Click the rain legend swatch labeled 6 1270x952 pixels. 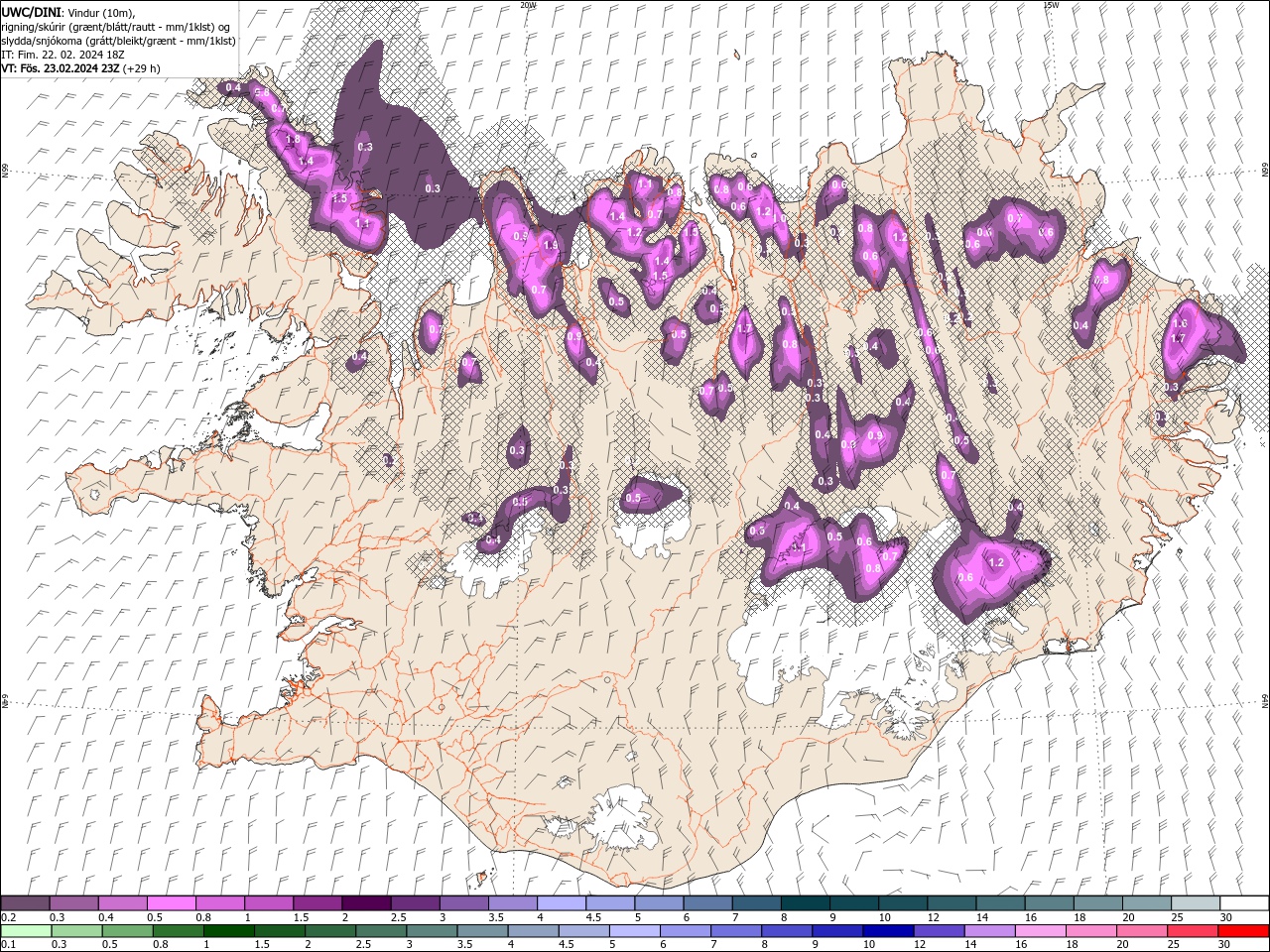coord(686,931)
